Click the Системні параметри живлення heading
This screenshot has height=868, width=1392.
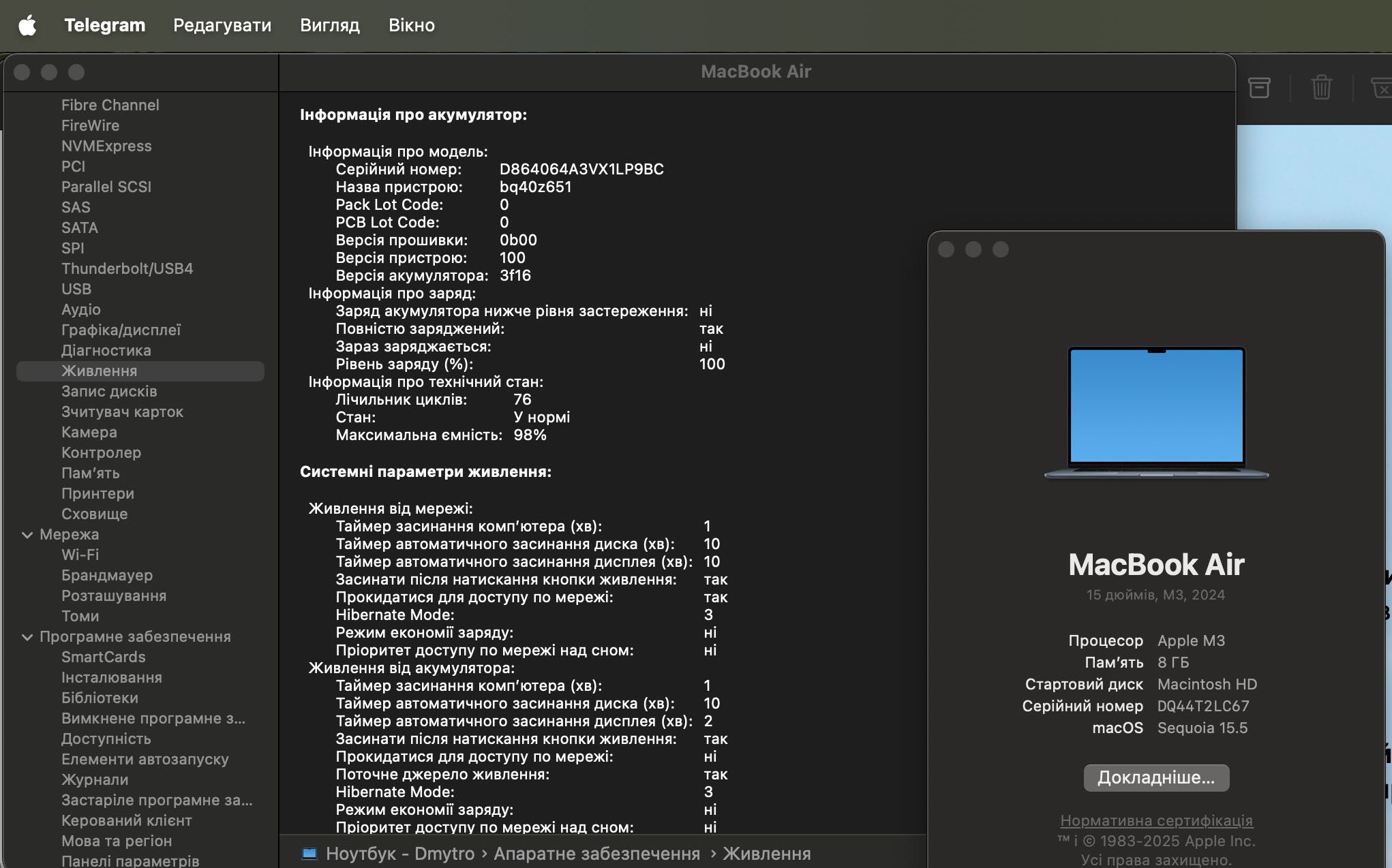coord(425,471)
